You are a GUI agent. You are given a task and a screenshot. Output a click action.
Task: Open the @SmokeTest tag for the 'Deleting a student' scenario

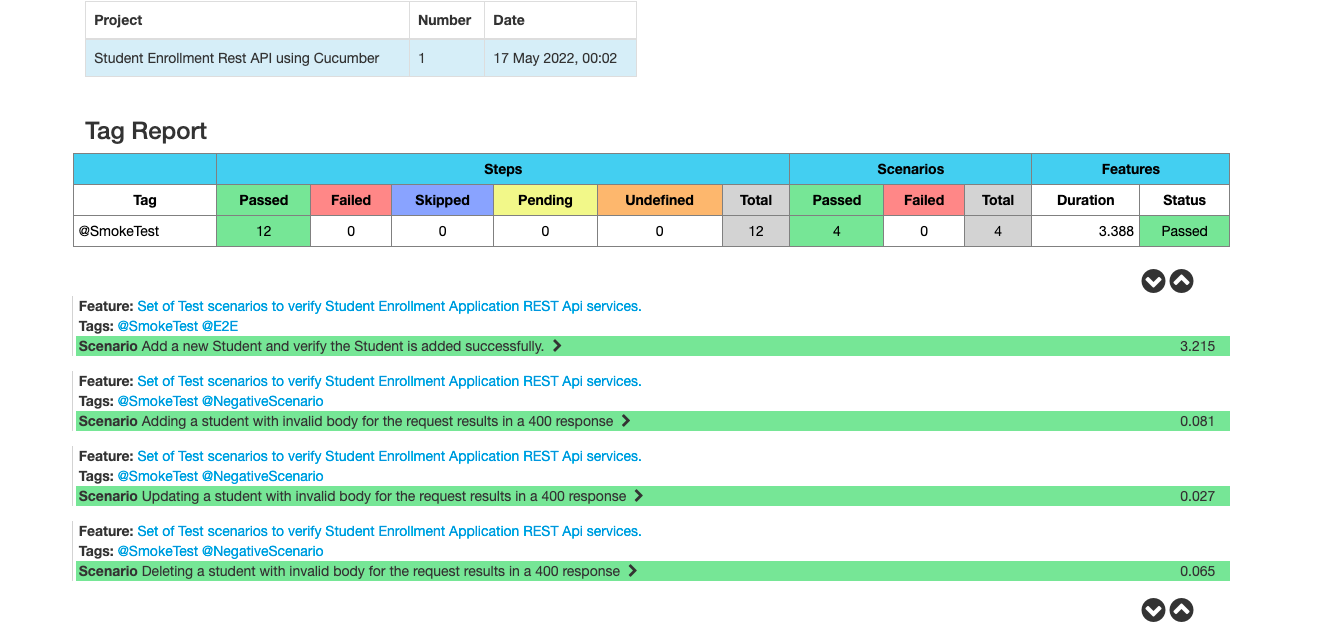[x=158, y=551]
